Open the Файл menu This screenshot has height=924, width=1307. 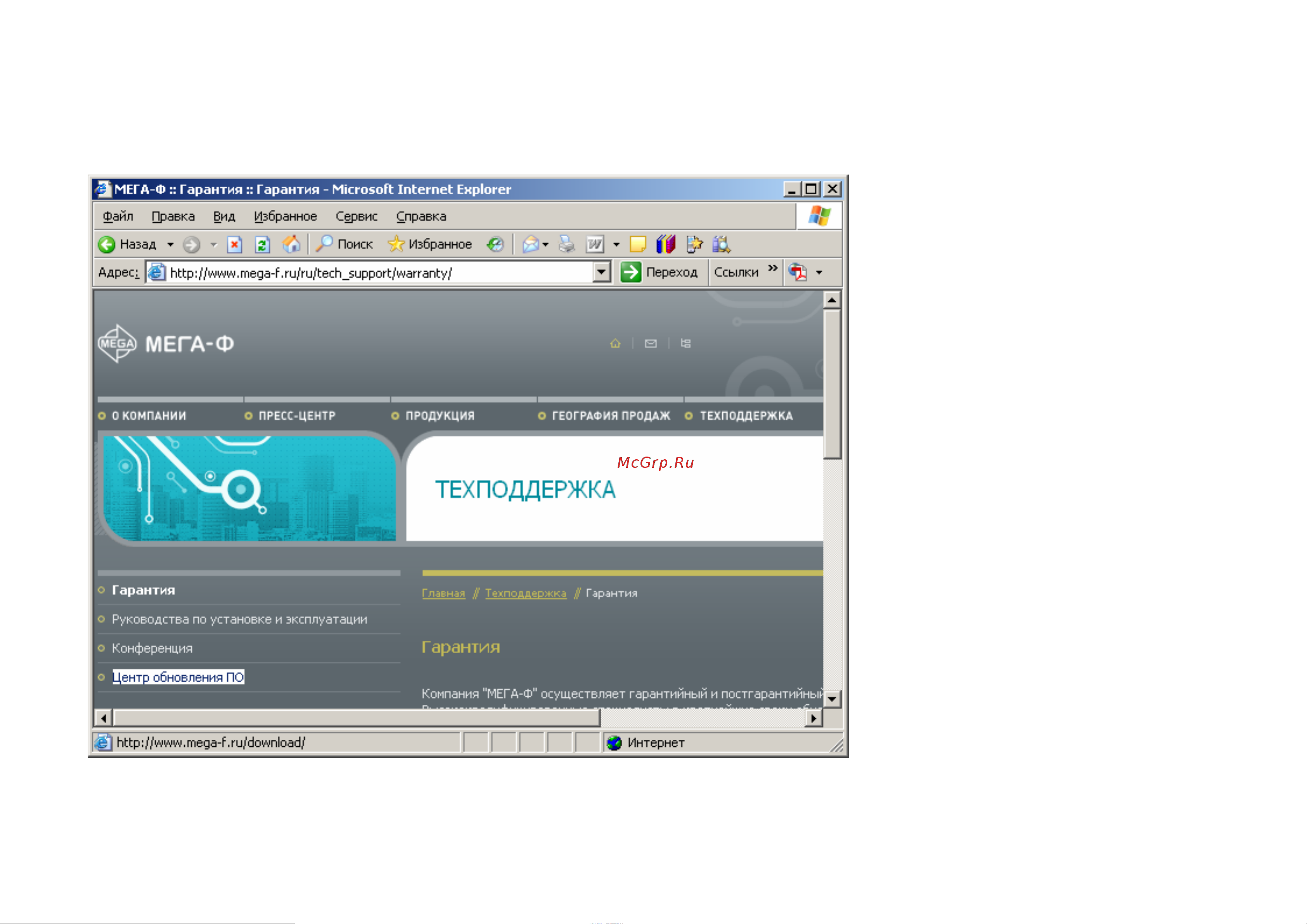click(118, 216)
